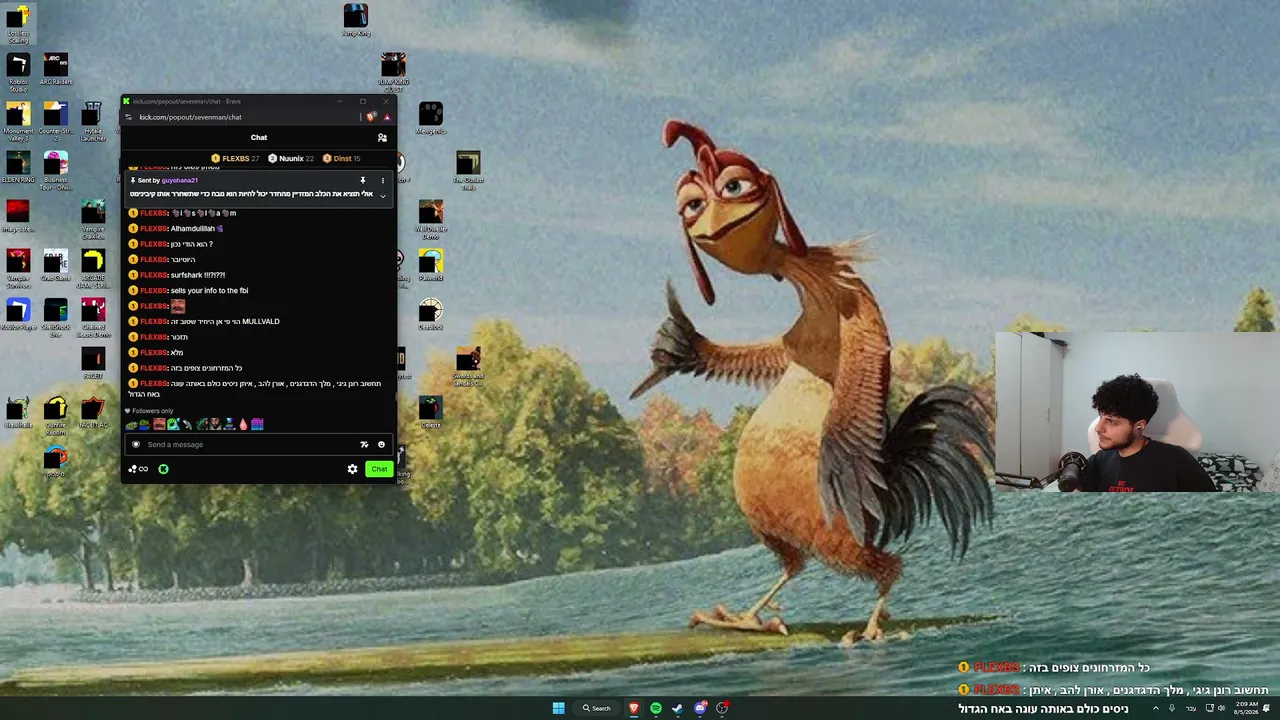Select the Celeste desktop icon
This screenshot has height=720, width=1280.
click(x=431, y=412)
